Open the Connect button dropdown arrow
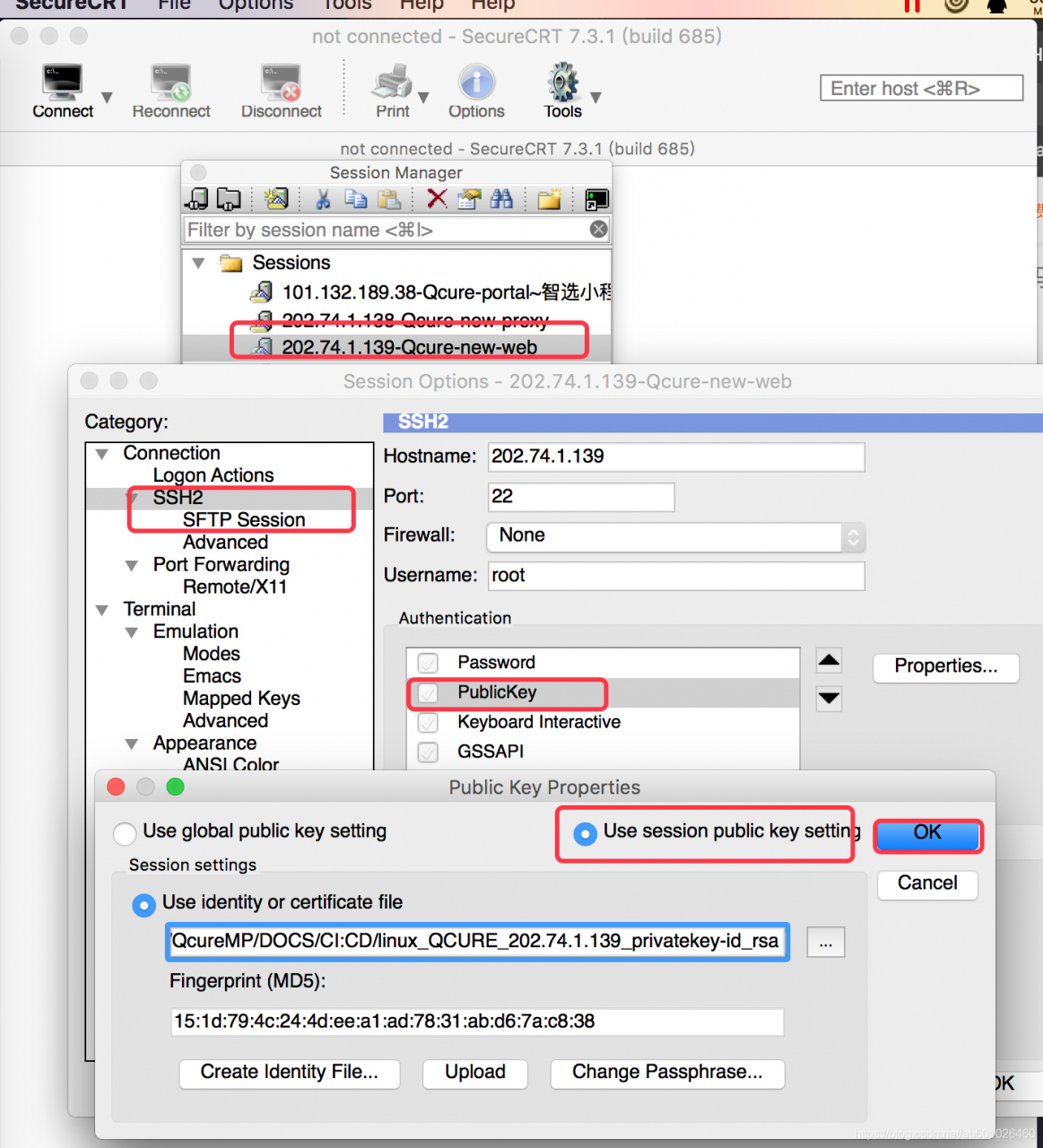 (107, 97)
